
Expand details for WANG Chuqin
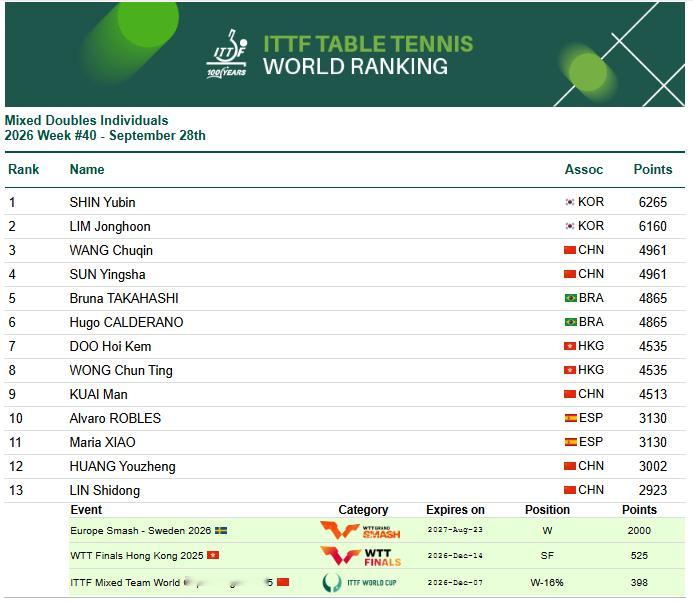345,250
